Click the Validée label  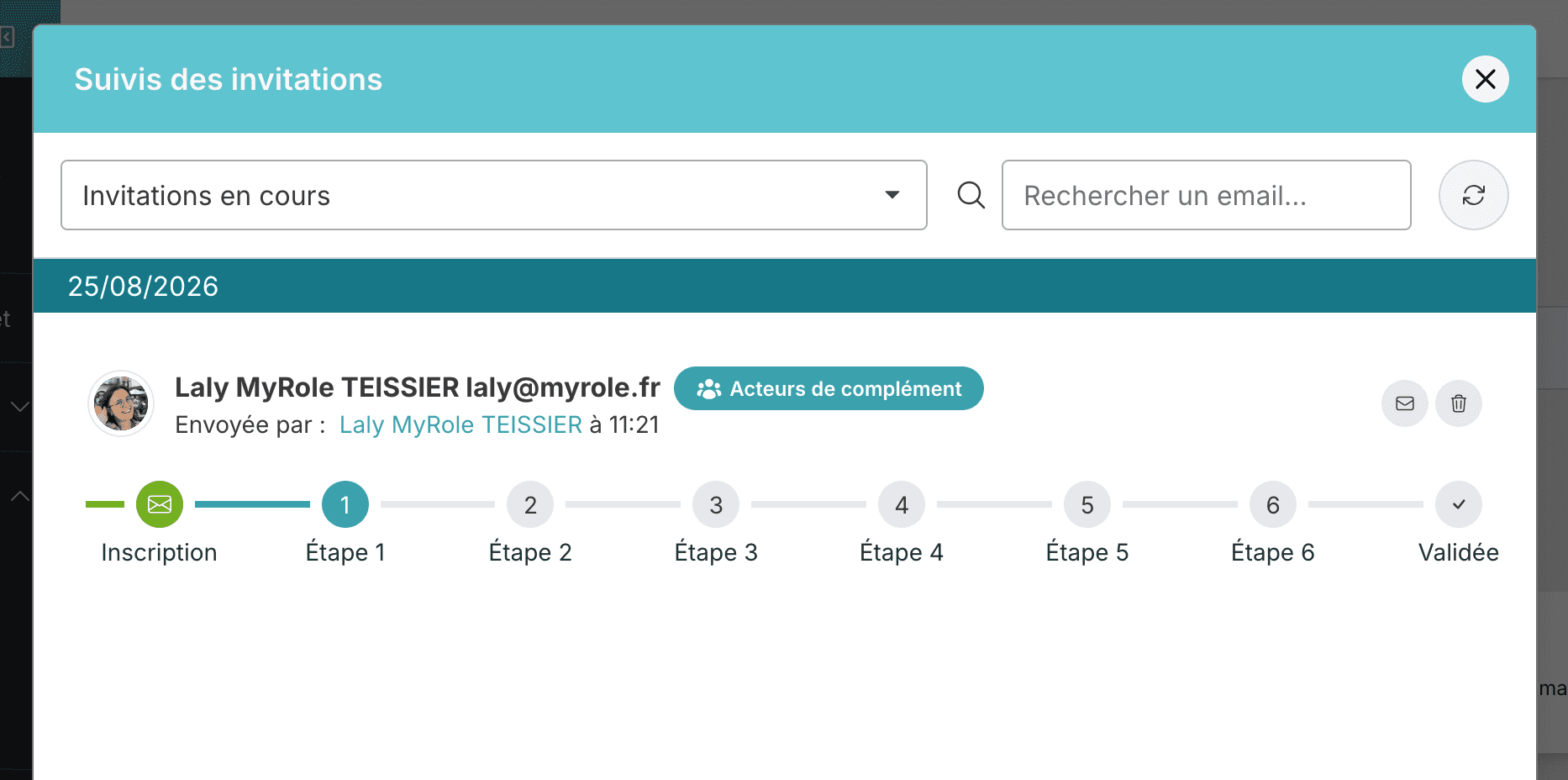click(1459, 552)
